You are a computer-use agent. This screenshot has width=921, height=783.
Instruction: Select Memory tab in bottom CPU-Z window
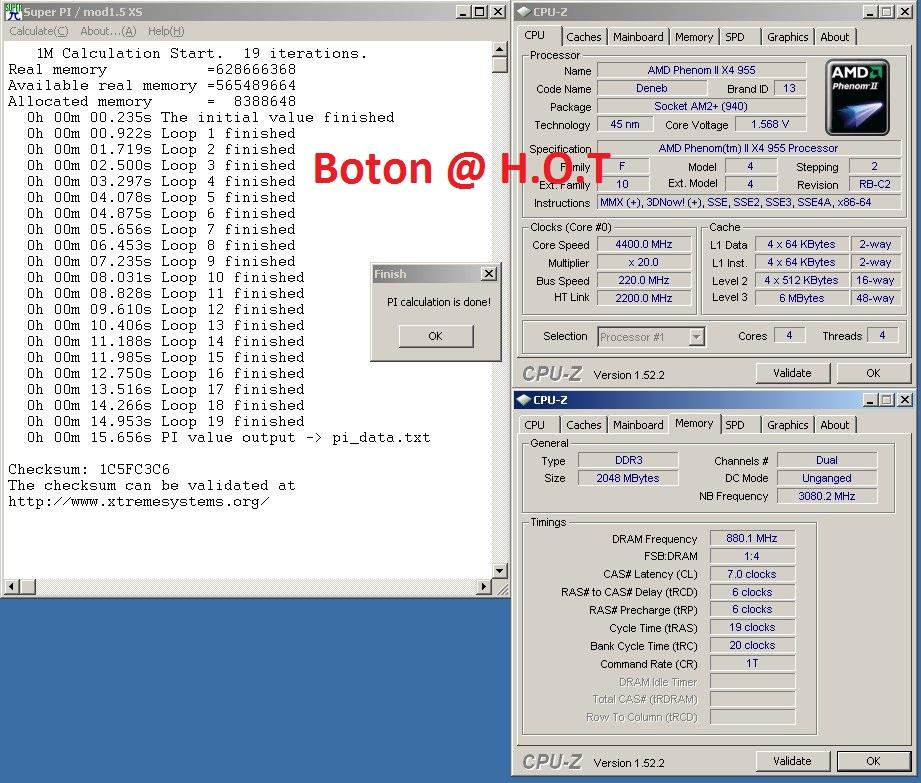[694, 424]
